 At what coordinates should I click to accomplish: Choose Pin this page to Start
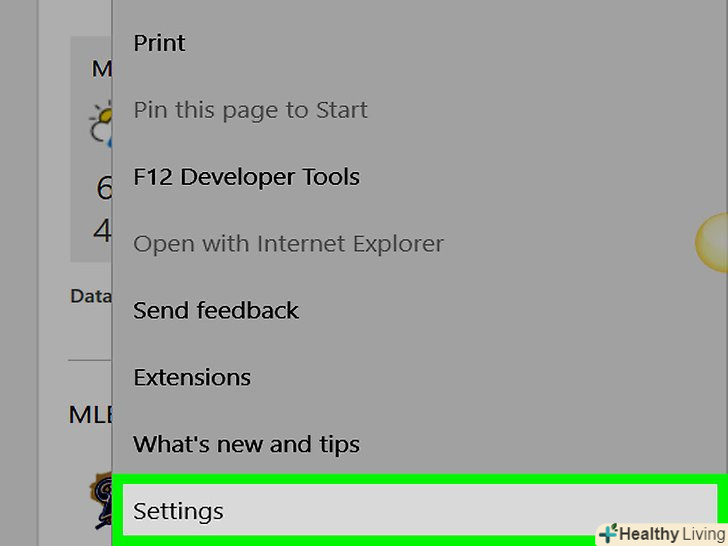tap(250, 110)
